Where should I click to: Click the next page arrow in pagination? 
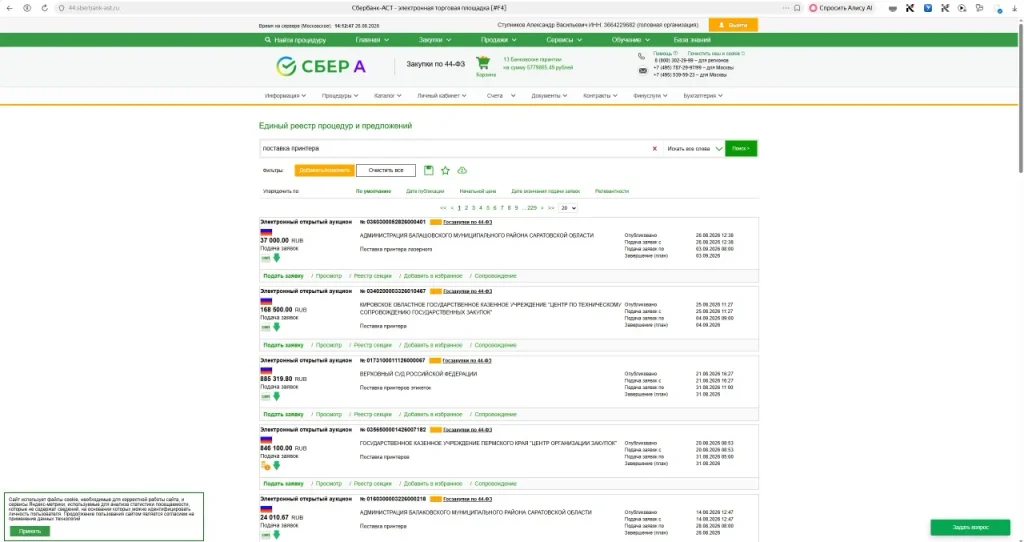click(542, 208)
